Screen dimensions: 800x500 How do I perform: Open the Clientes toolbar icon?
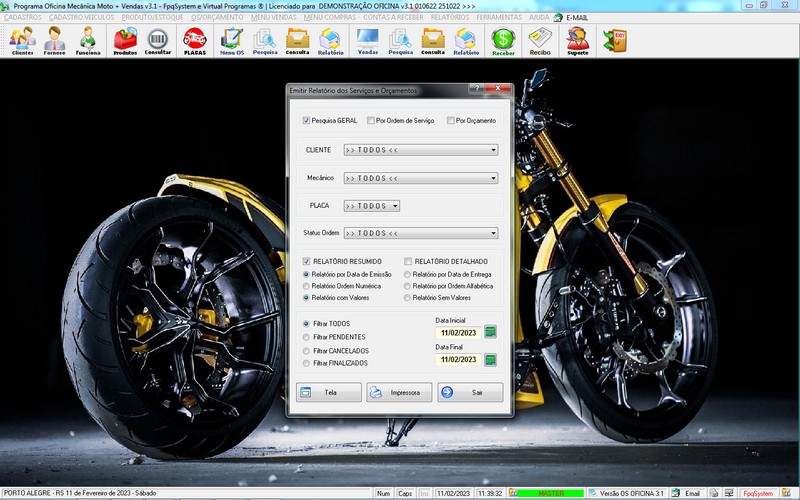click(x=22, y=40)
